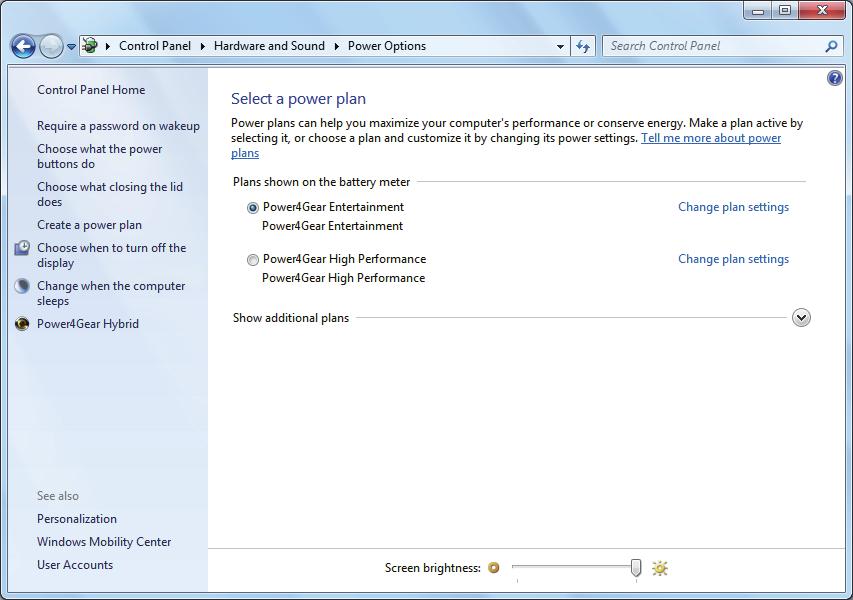Open the Help question mark icon
The height and width of the screenshot is (600, 853).
(x=835, y=79)
